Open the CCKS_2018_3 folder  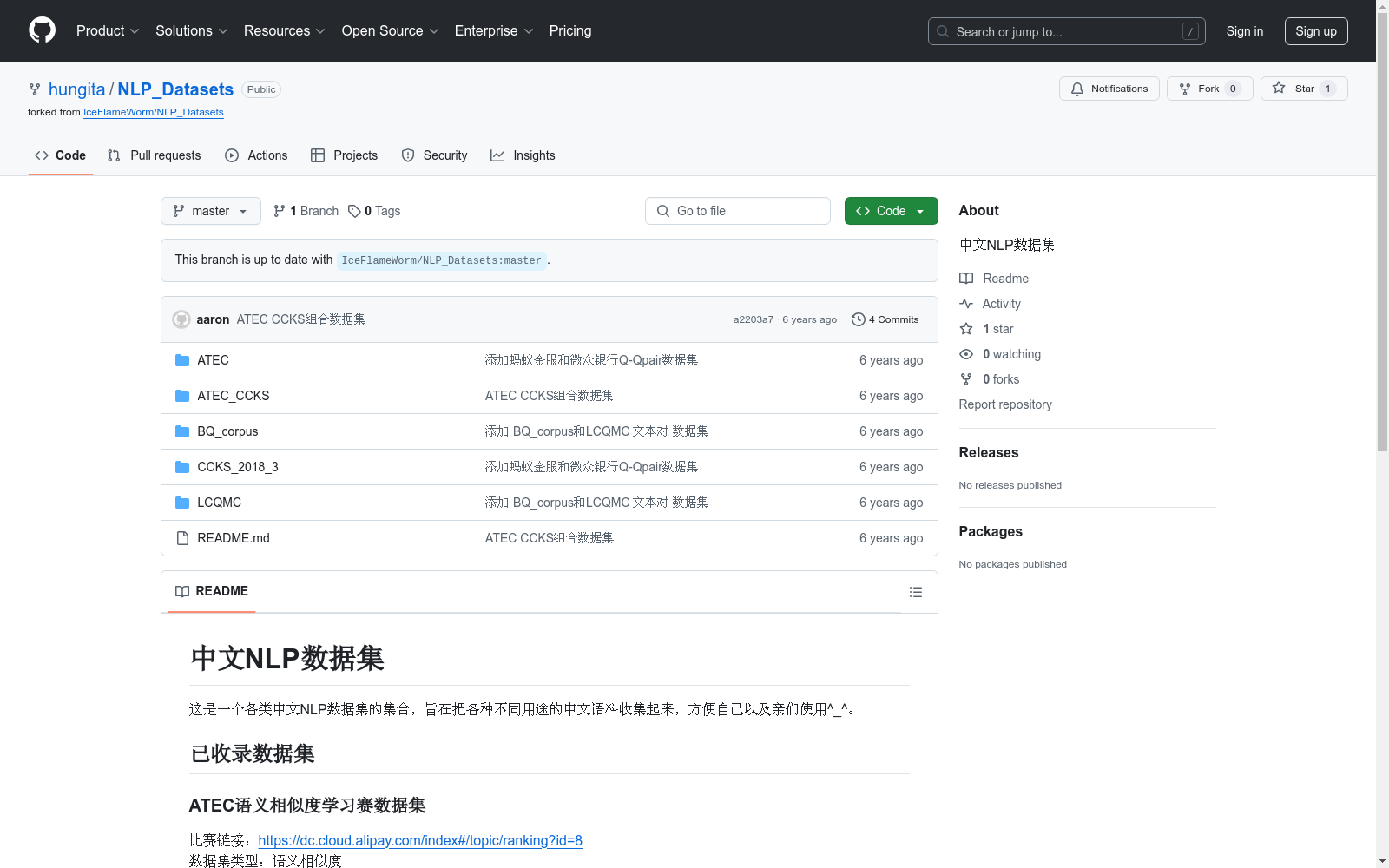(237, 467)
